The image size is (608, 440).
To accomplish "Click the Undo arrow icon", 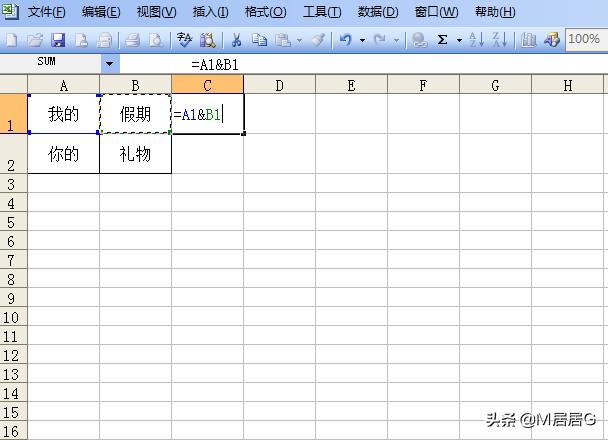I will tap(346, 40).
